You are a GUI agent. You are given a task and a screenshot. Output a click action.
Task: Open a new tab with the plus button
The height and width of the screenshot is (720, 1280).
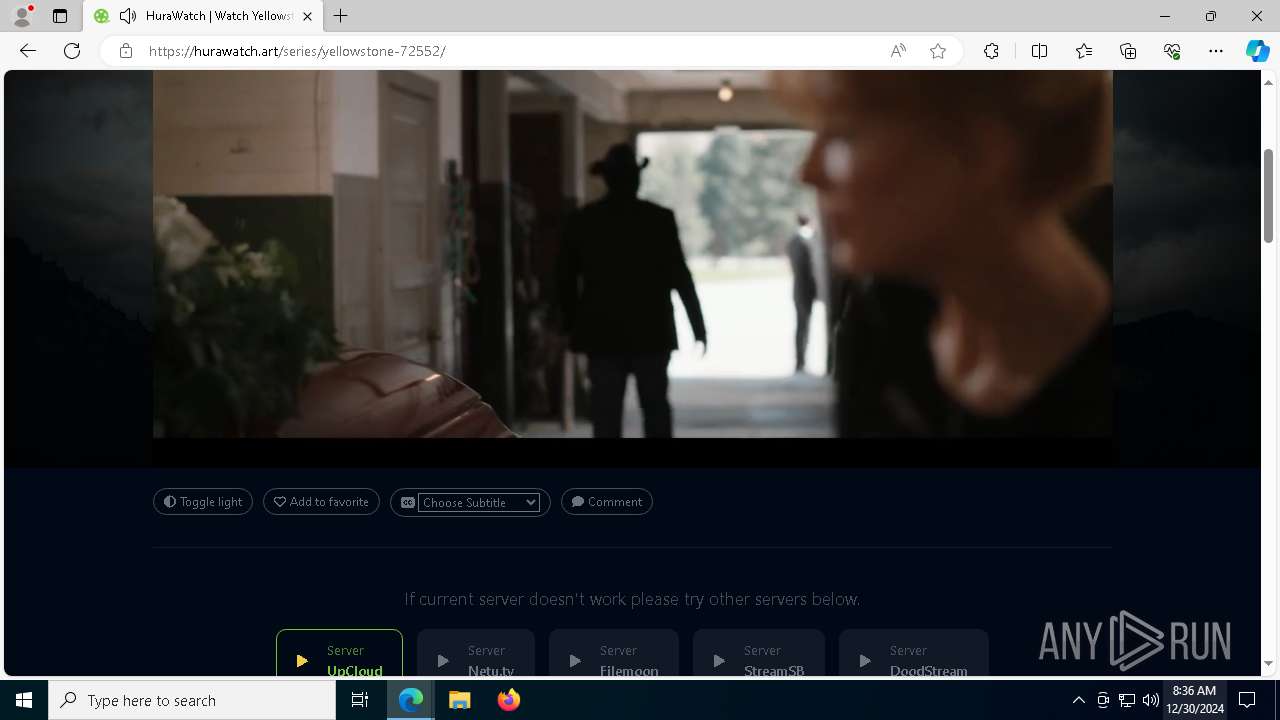coord(341,16)
